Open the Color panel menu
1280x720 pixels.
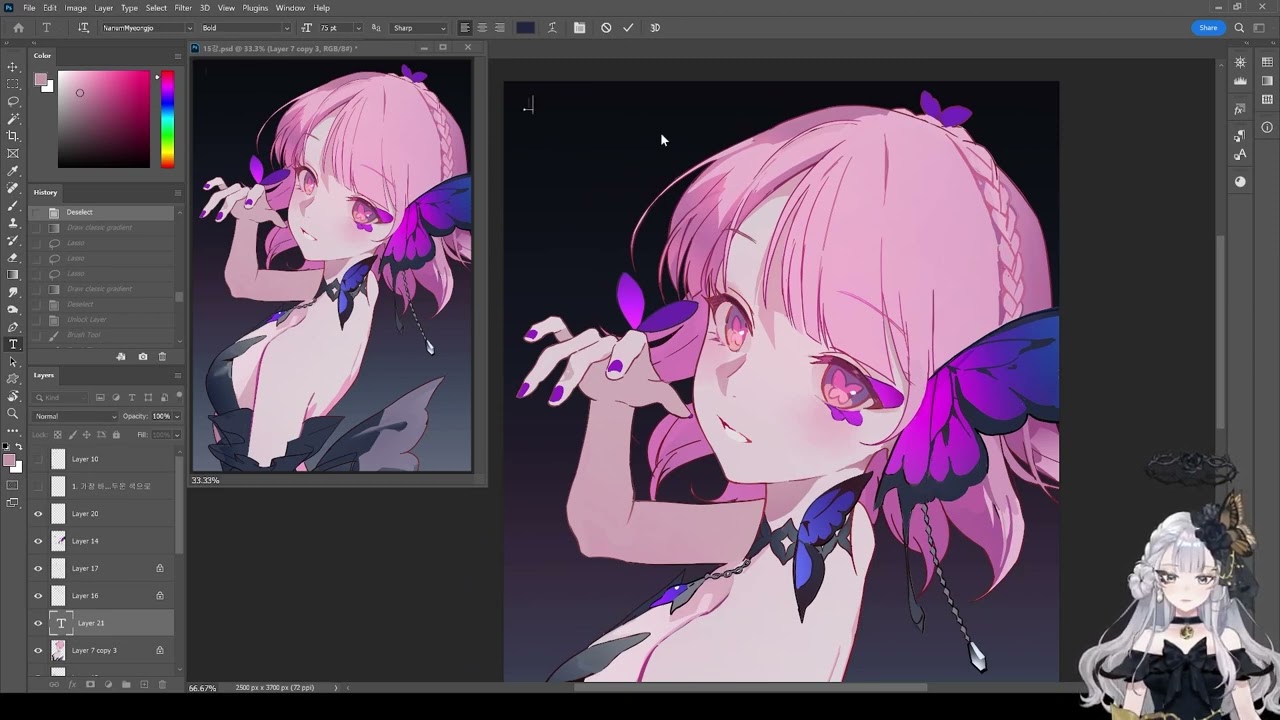(x=177, y=56)
